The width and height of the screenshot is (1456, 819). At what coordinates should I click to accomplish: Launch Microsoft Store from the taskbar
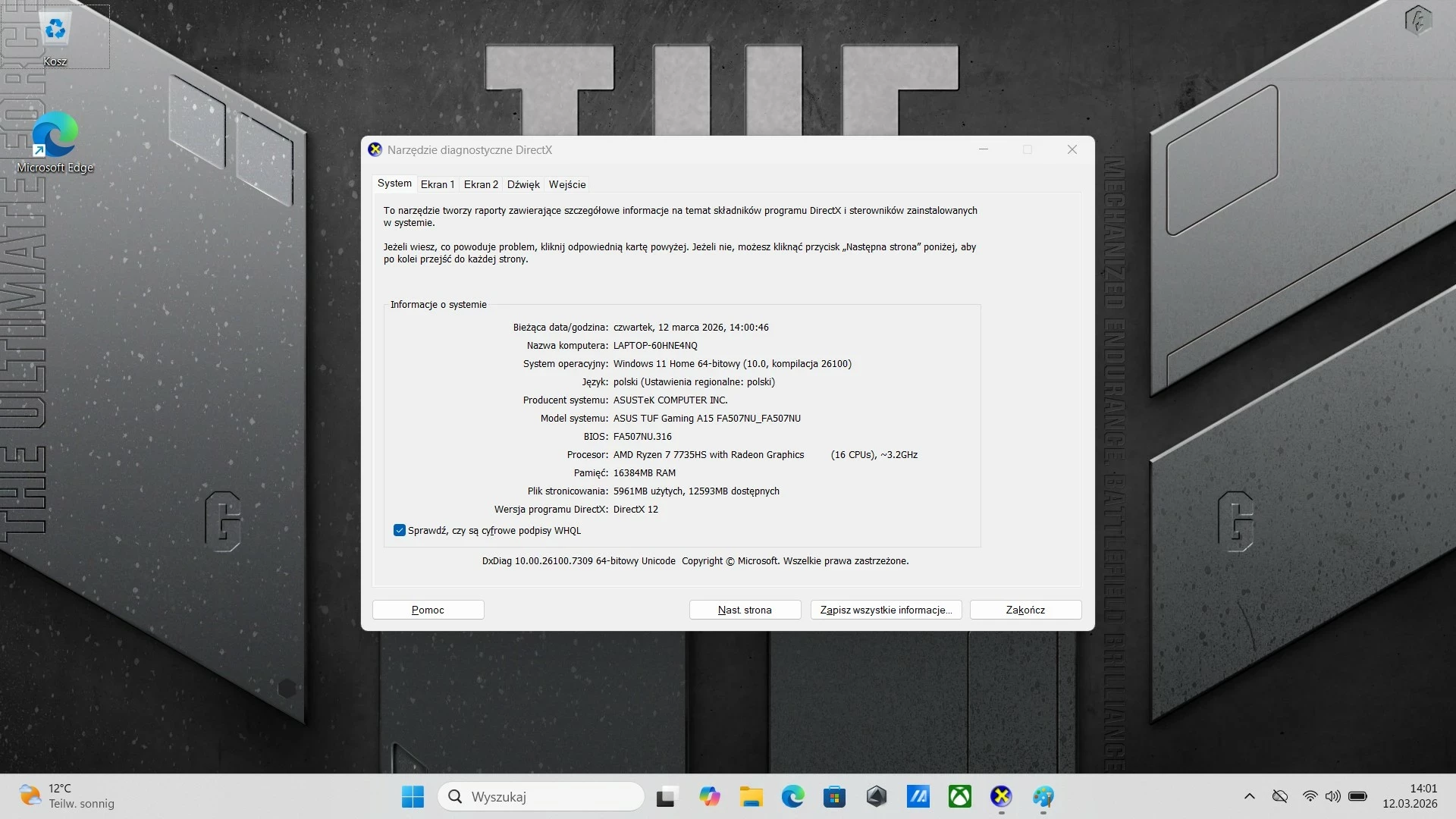click(x=835, y=797)
